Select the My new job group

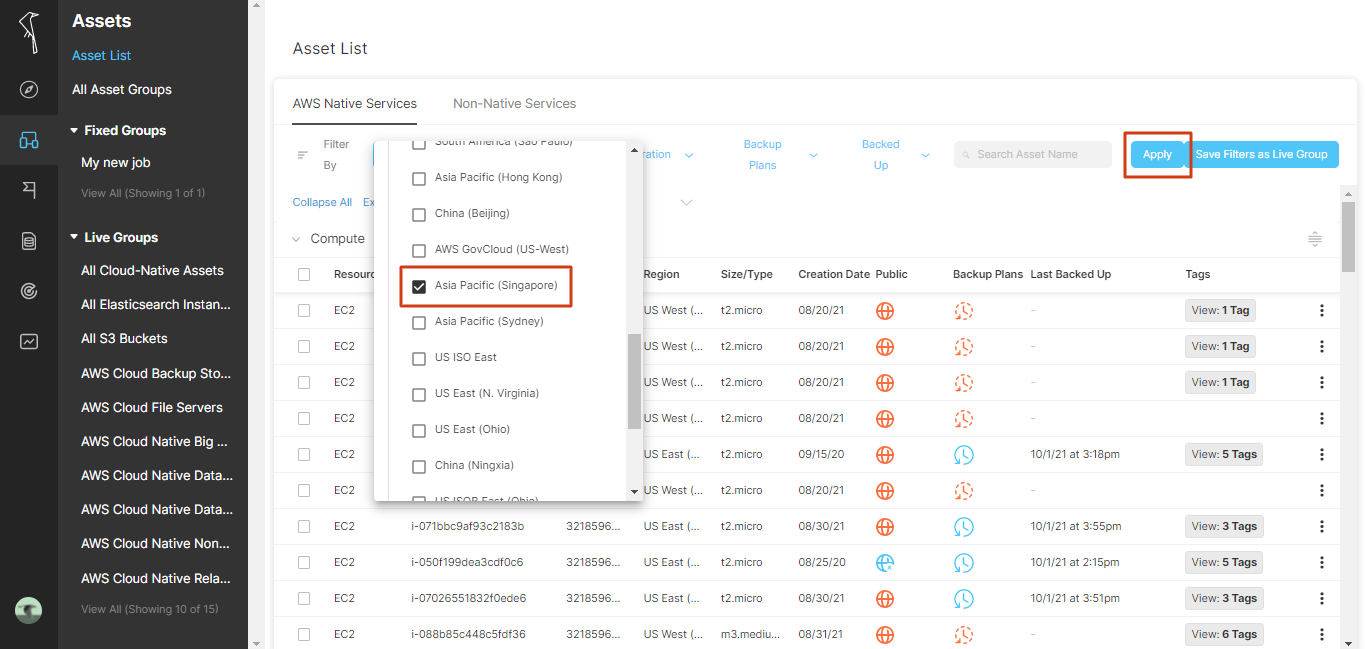point(116,162)
